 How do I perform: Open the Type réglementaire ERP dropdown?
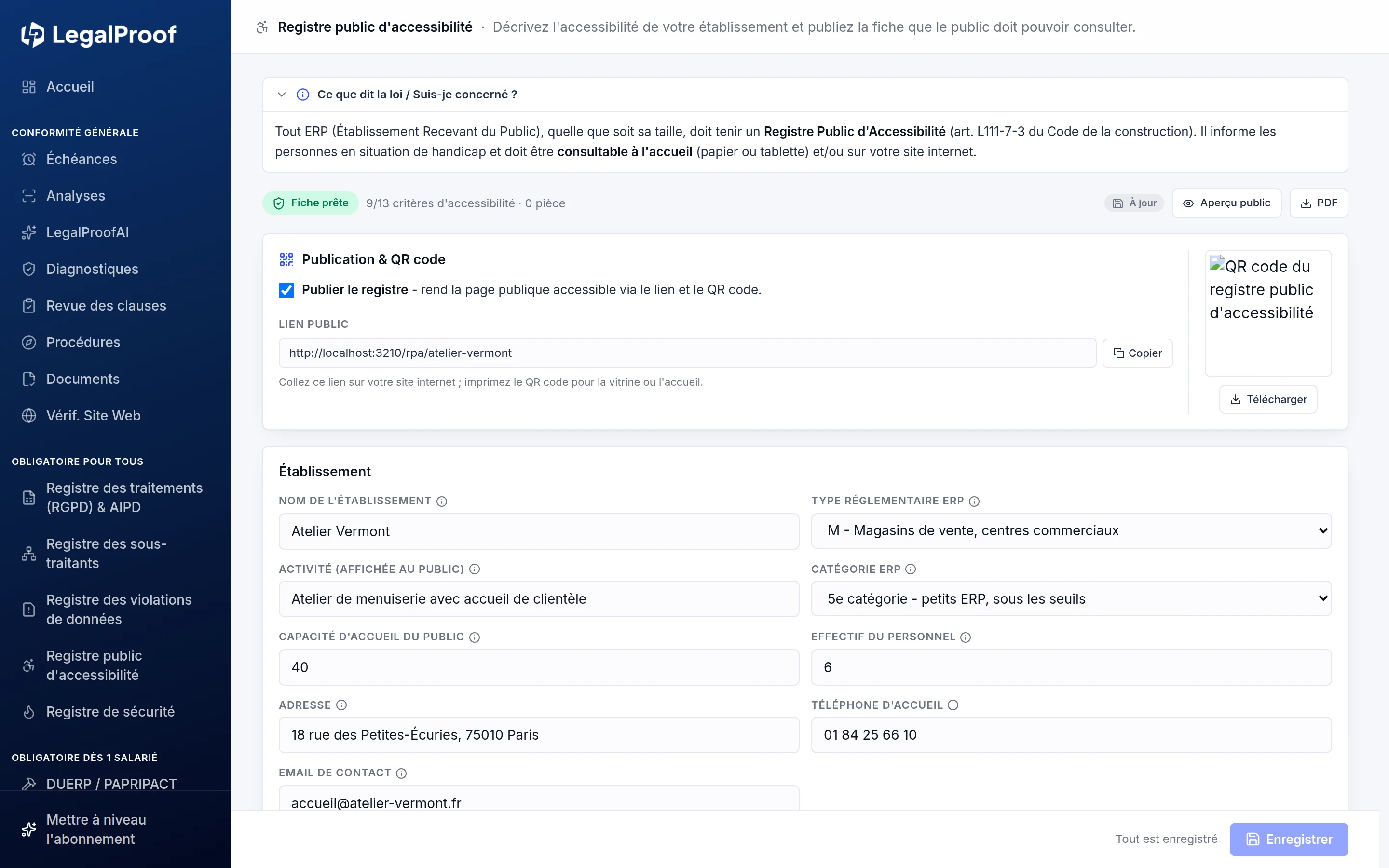point(1071,531)
